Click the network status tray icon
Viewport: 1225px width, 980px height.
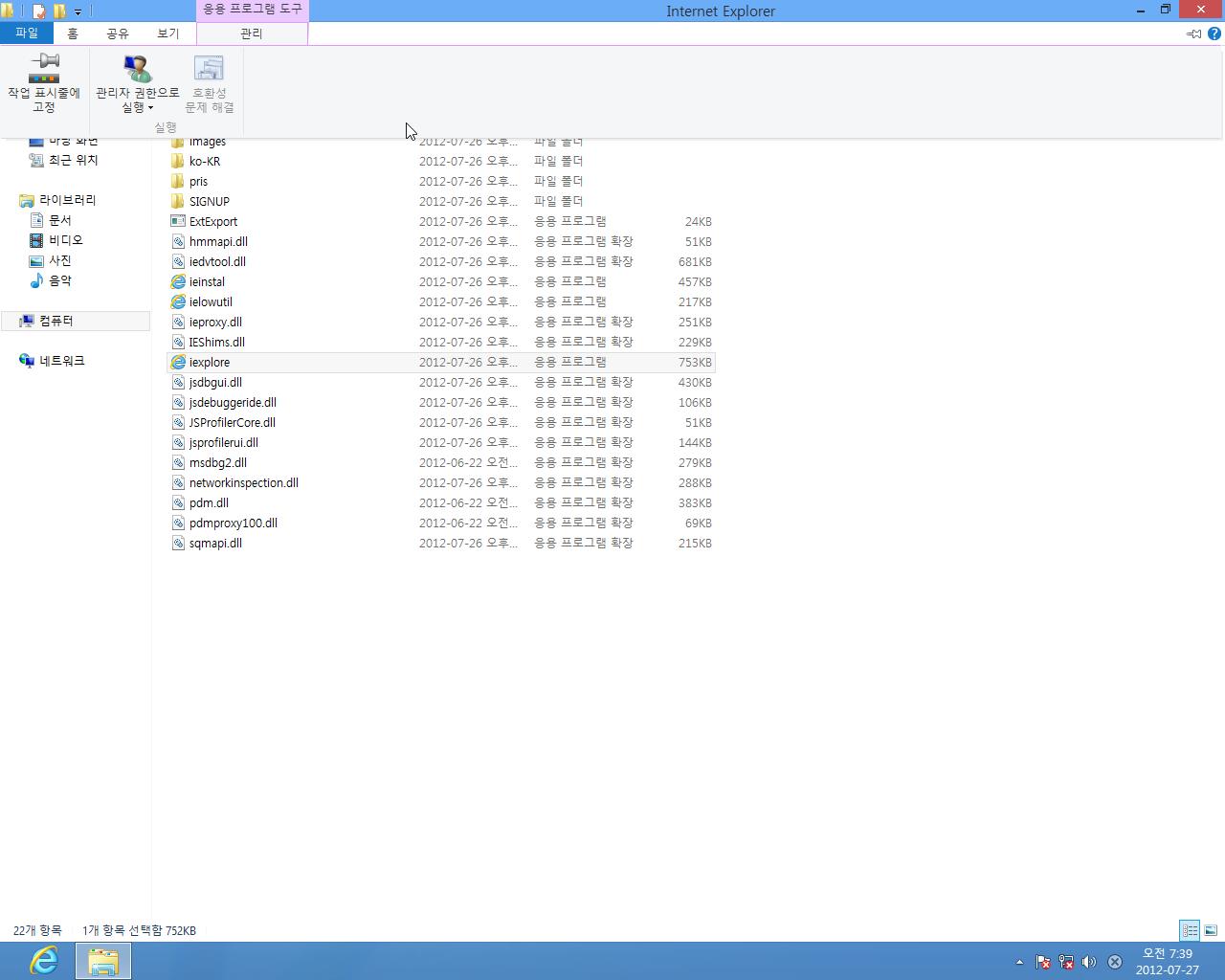(x=1066, y=962)
